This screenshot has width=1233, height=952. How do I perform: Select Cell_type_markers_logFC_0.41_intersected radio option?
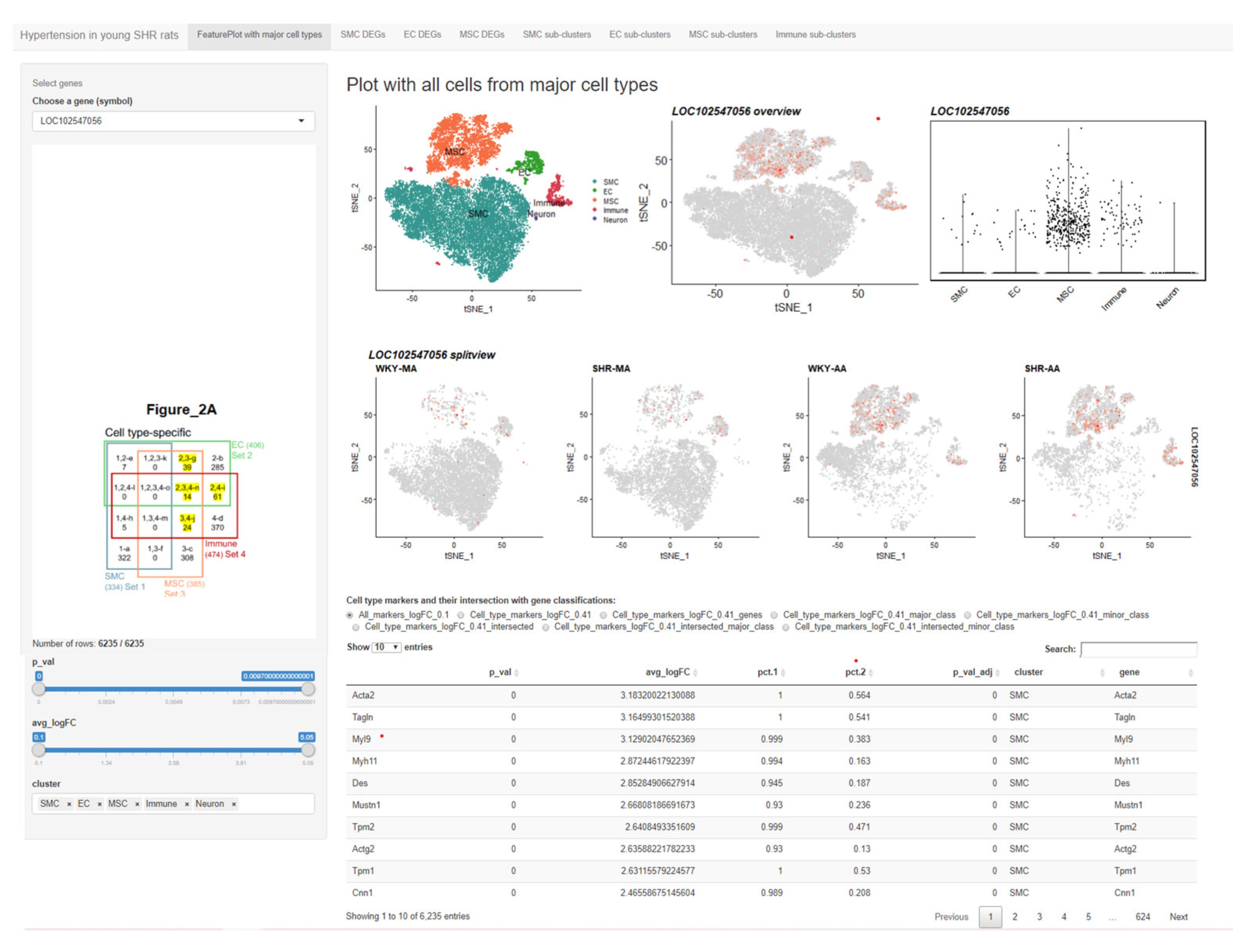(356, 627)
